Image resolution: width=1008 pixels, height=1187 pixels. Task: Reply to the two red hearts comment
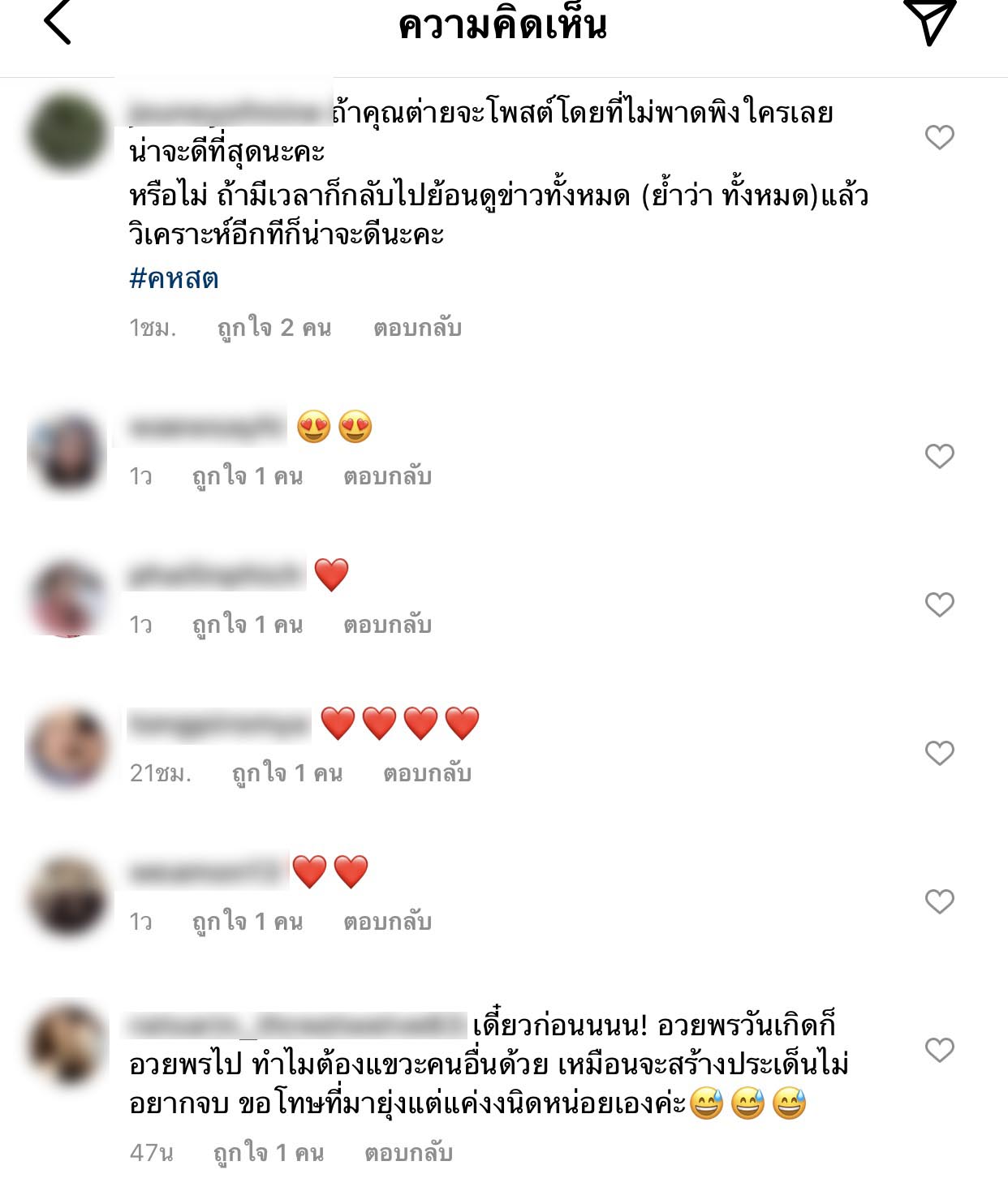(x=387, y=922)
